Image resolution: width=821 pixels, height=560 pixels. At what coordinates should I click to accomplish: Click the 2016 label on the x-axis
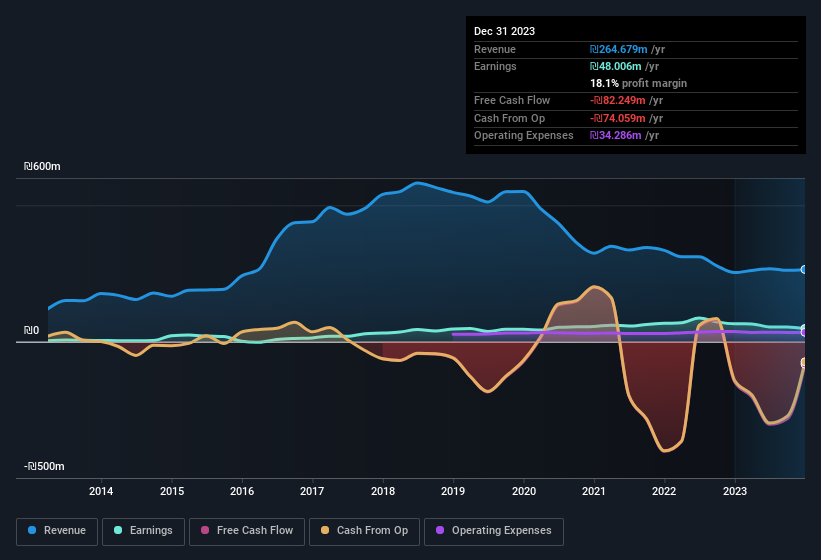(242, 491)
